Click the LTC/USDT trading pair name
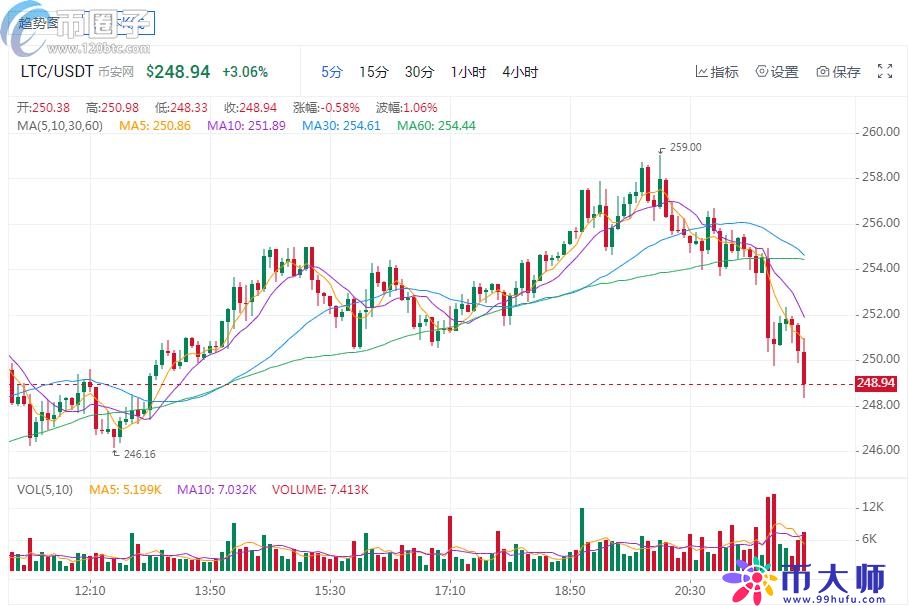The image size is (909, 606). coord(58,72)
